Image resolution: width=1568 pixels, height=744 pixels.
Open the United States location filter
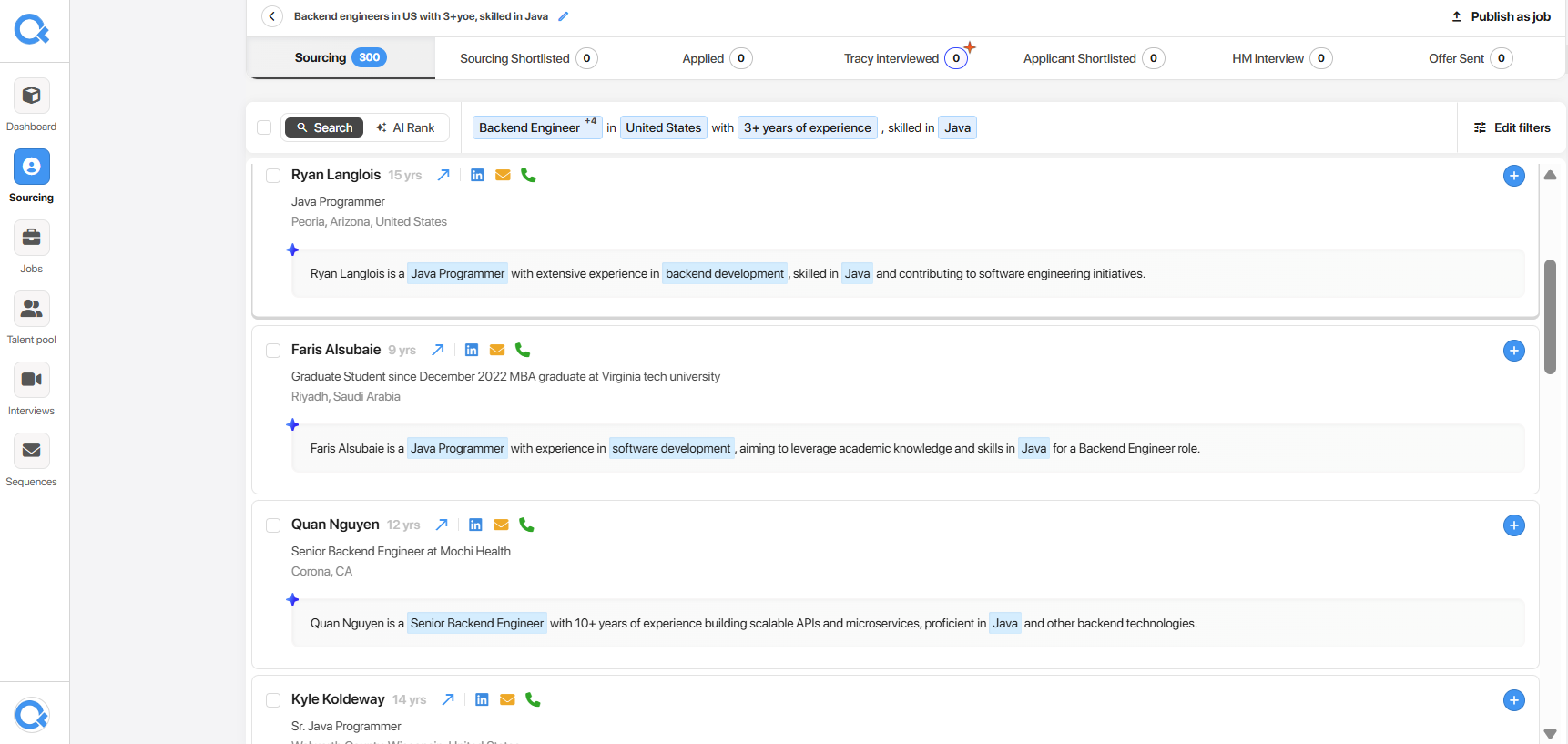[664, 127]
